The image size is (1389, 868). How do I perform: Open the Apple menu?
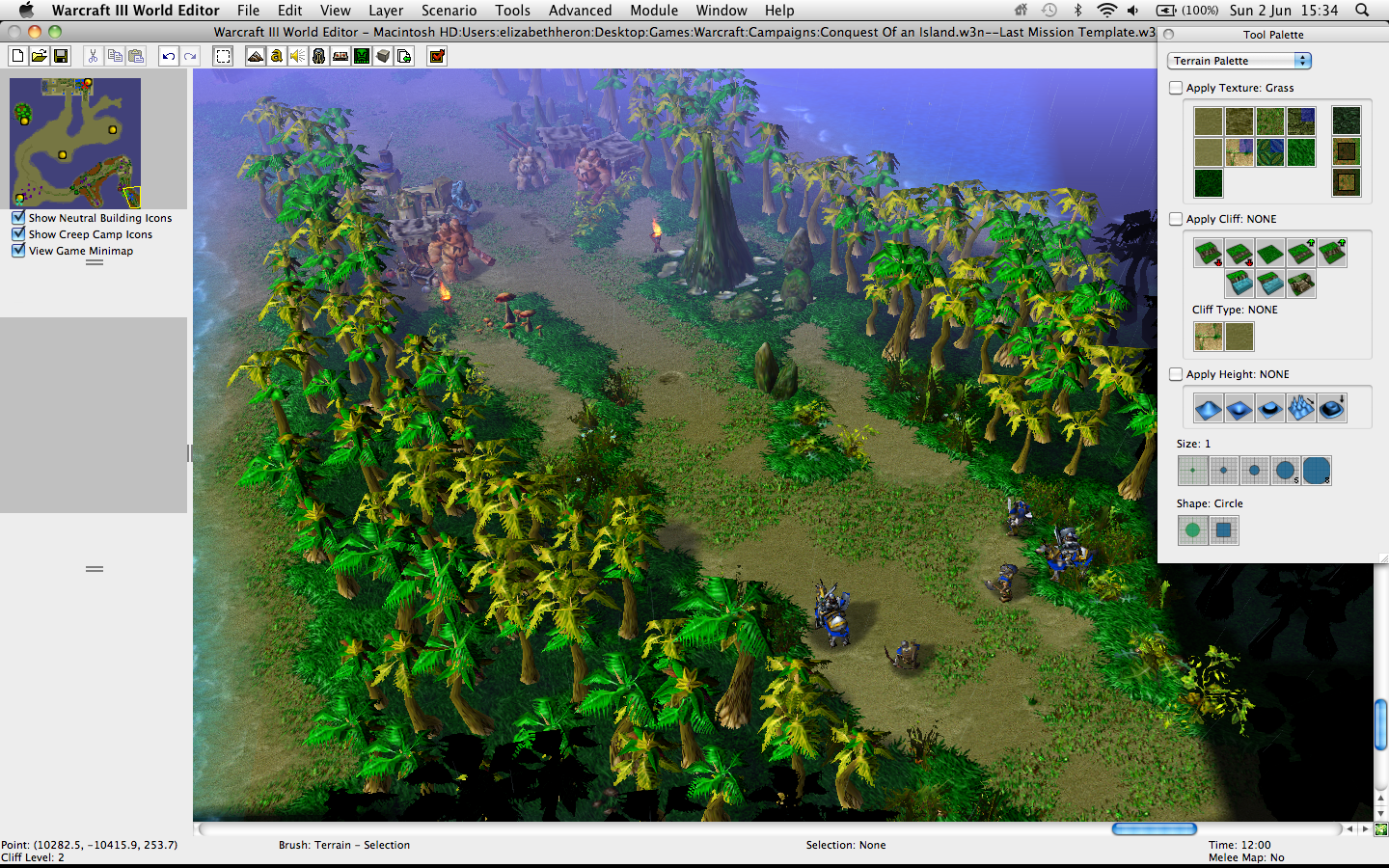pyautogui.click(x=26, y=10)
